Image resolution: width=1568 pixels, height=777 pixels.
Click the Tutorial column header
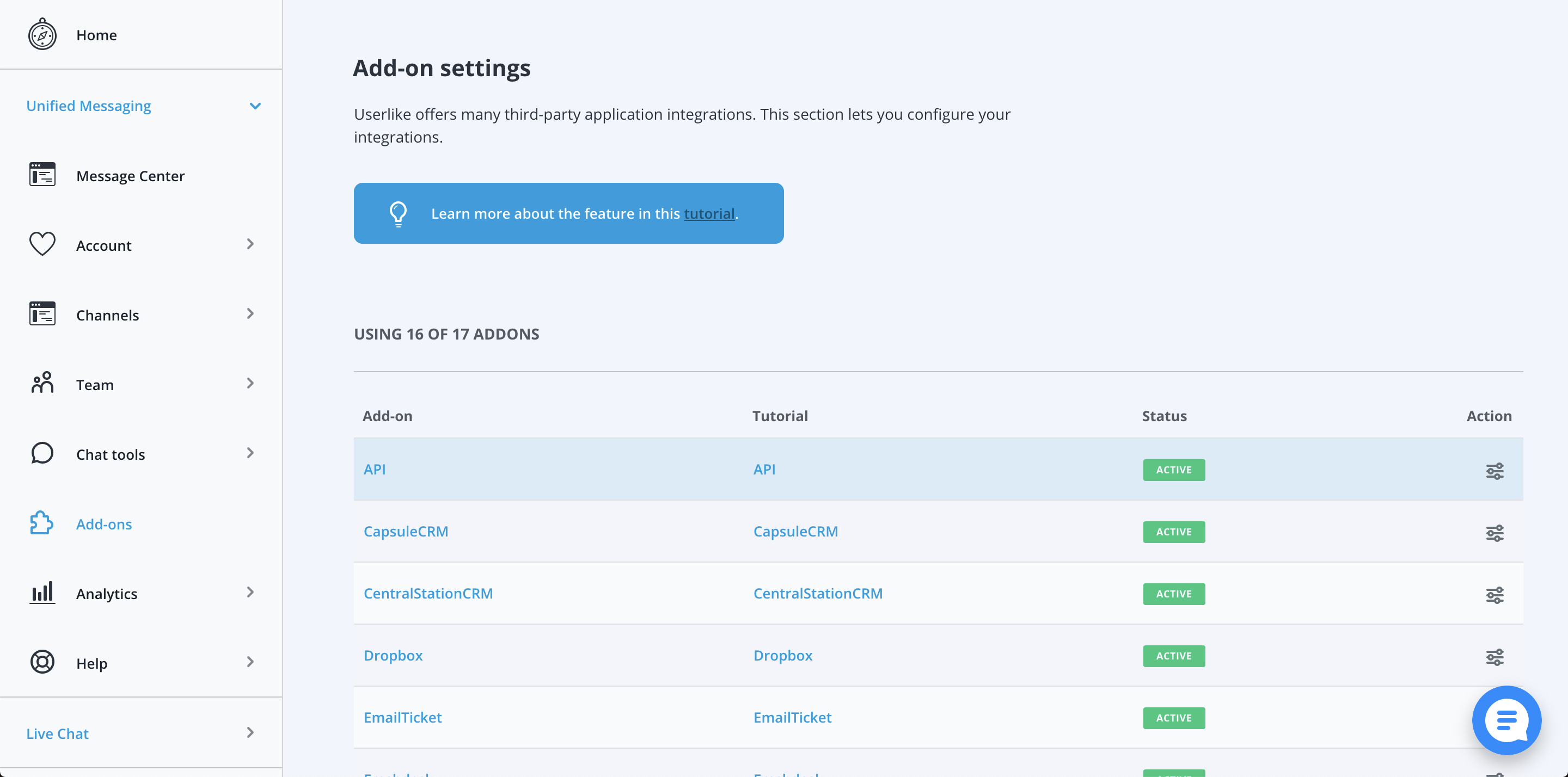(780, 416)
